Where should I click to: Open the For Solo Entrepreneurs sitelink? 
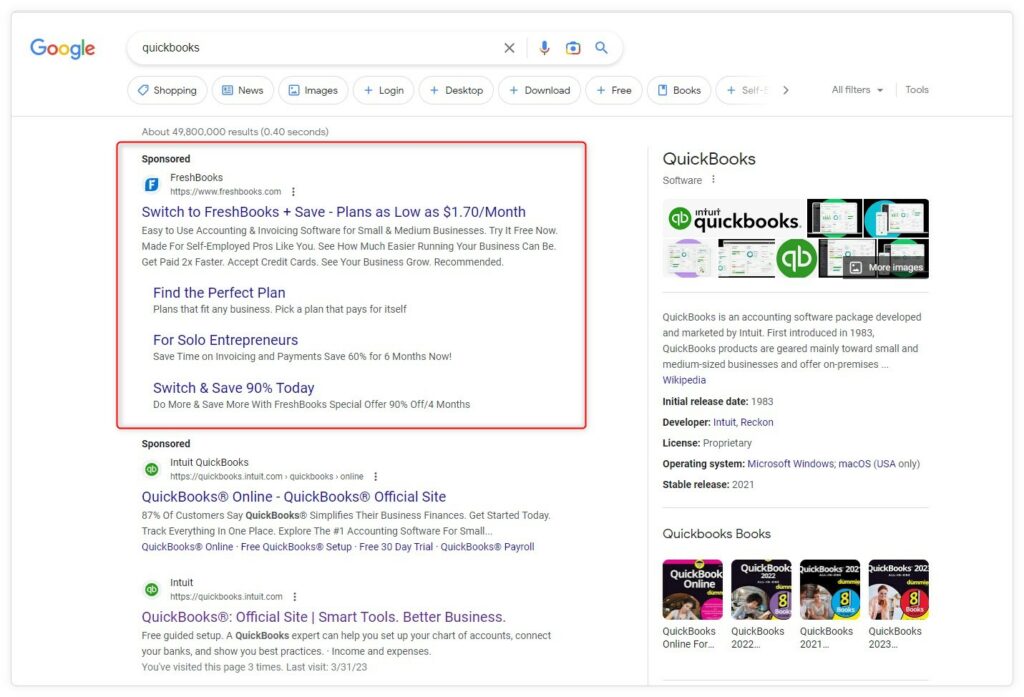coord(225,340)
